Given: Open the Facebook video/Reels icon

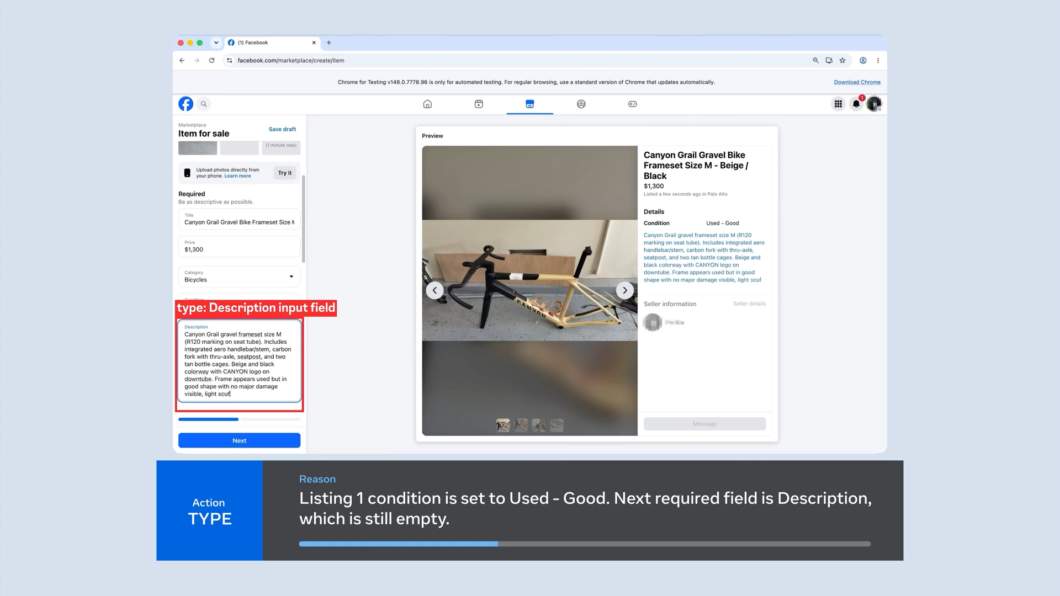Looking at the screenshot, I should tap(479, 104).
